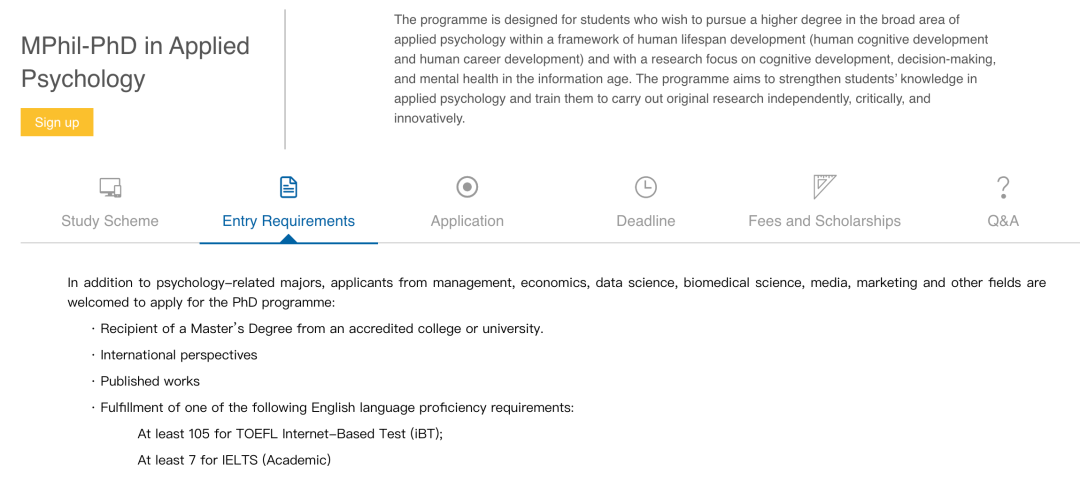1080x496 pixels.
Task: Go to the Deadline tab
Action: [x=645, y=221]
